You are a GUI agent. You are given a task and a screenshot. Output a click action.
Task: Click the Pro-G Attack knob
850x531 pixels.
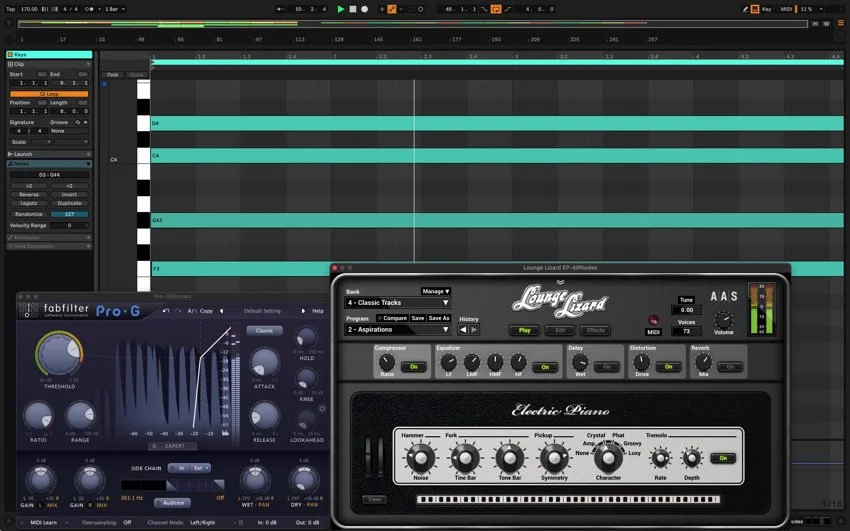point(265,363)
